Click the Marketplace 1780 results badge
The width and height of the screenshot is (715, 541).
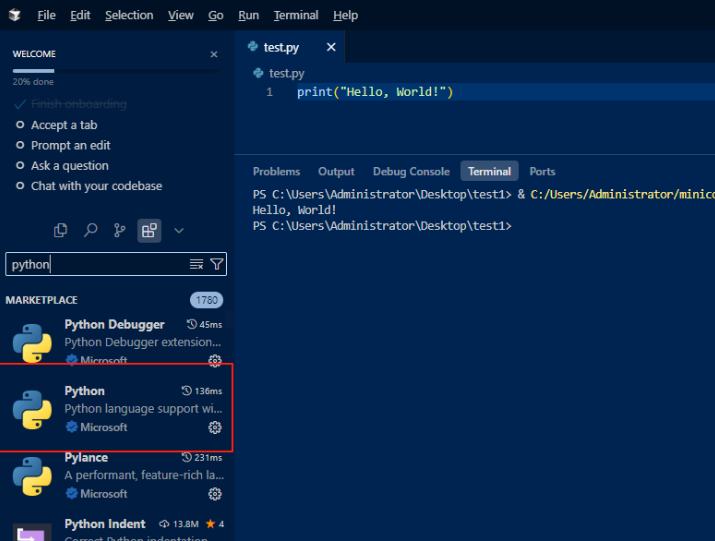tap(207, 300)
